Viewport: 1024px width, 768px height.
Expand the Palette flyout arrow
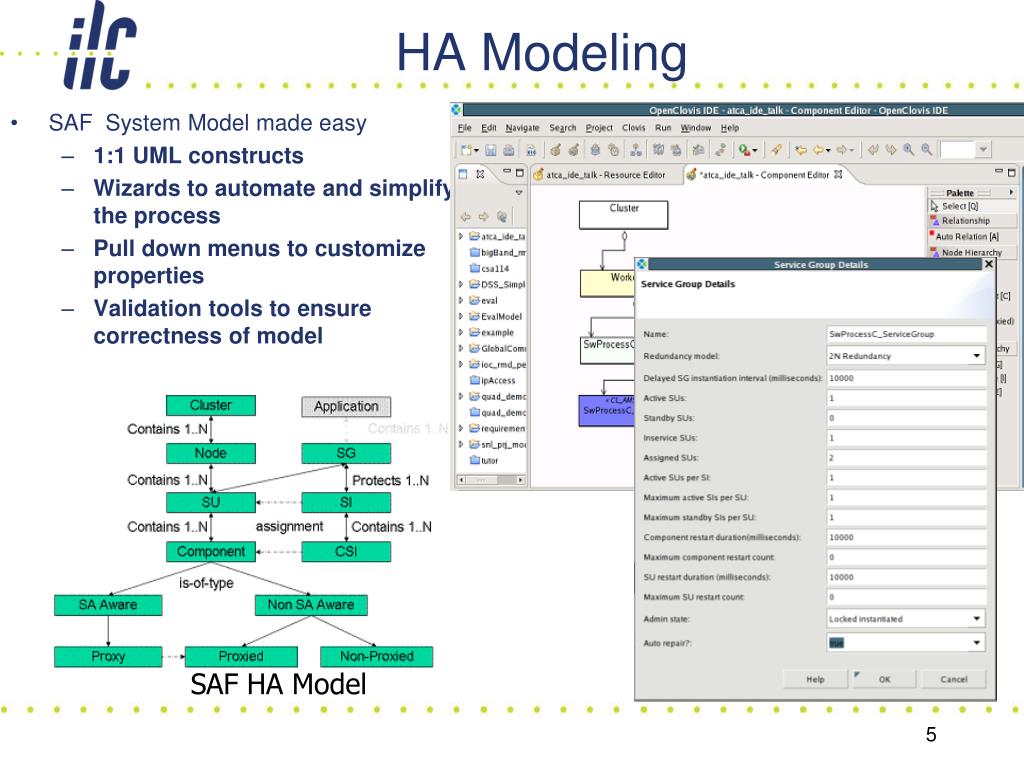[x=1011, y=193]
